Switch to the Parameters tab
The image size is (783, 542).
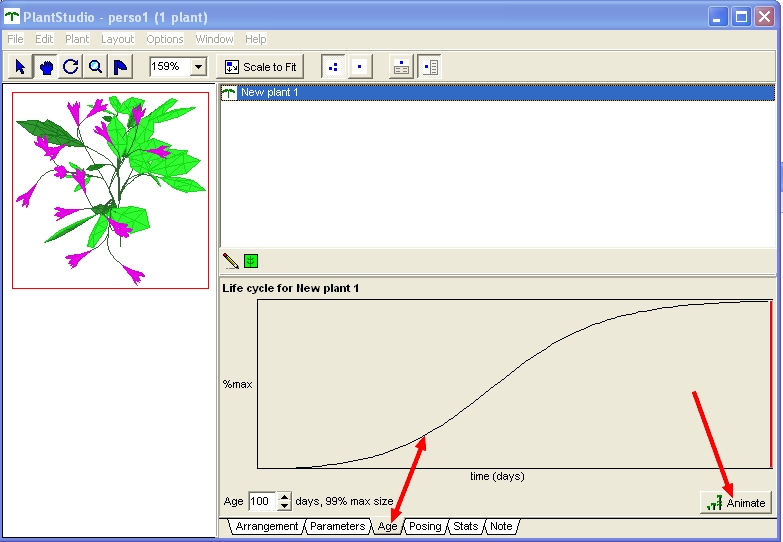[x=337, y=527]
